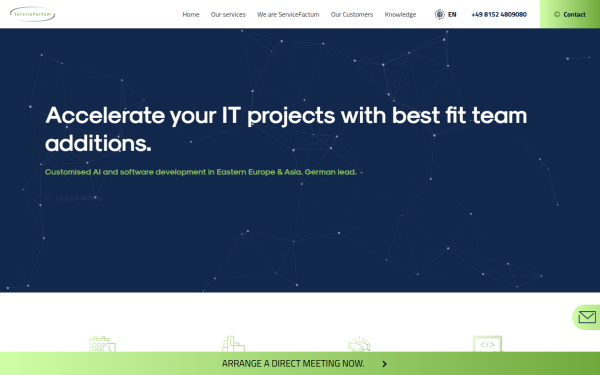Go to Our Customers page
The image size is (600, 375).
[352, 15]
